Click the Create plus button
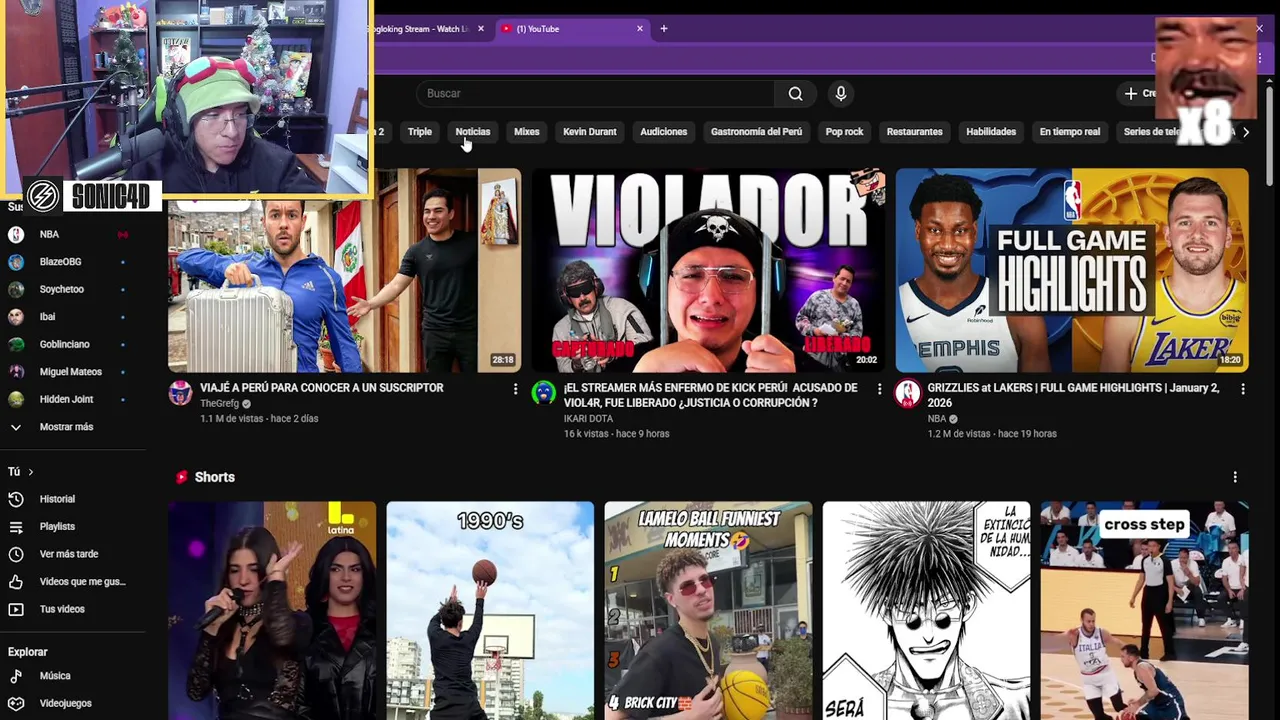 click(1137, 93)
